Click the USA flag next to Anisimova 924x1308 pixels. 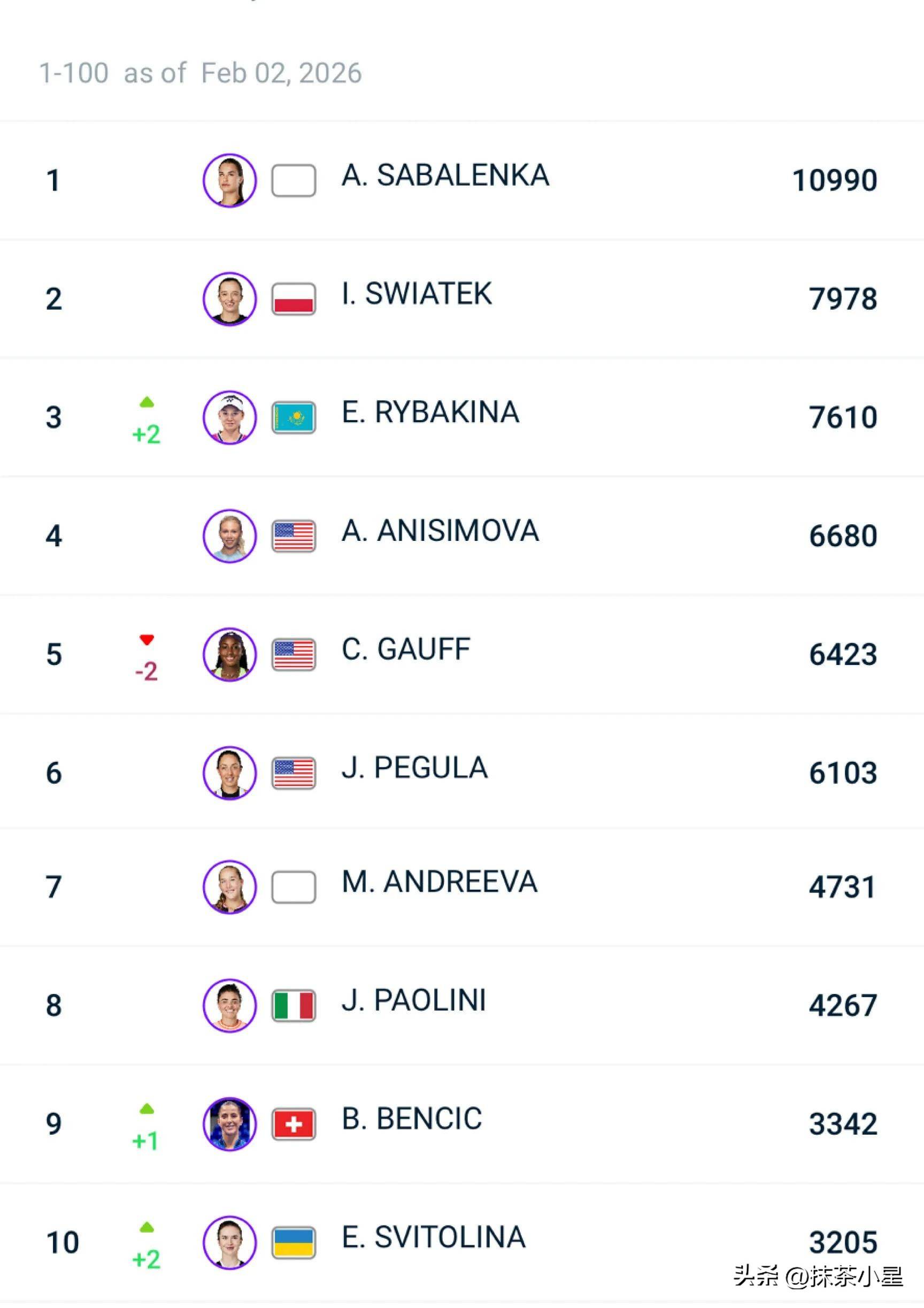point(294,536)
